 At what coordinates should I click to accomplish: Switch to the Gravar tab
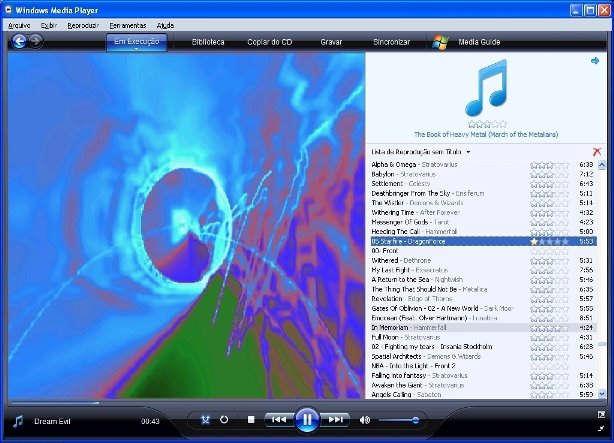click(x=331, y=42)
